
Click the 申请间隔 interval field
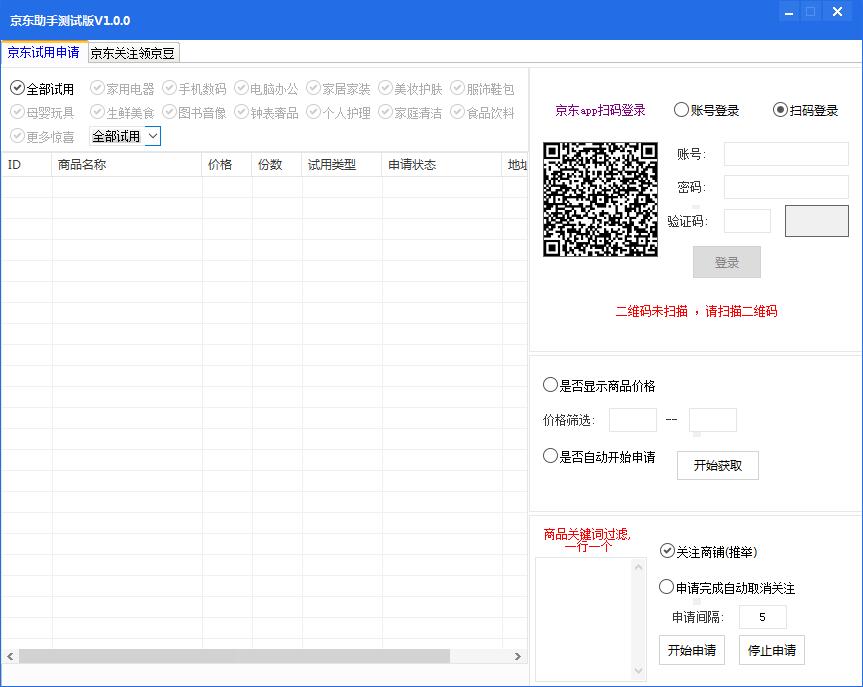[762, 617]
